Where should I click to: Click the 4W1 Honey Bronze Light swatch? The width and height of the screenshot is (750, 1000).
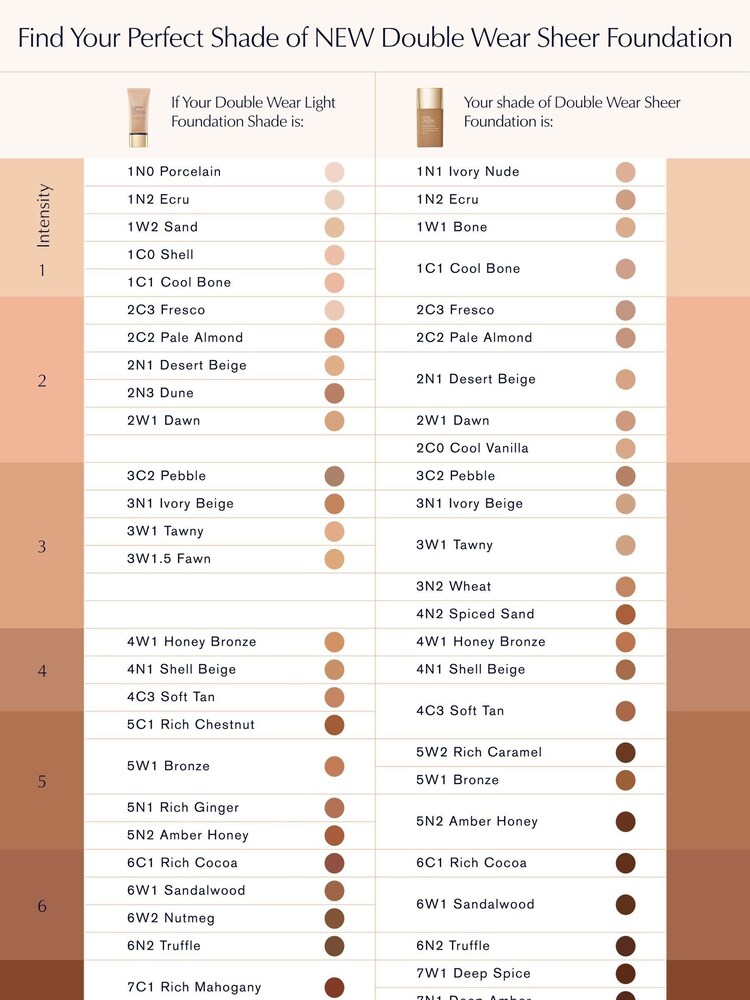(x=334, y=642)
